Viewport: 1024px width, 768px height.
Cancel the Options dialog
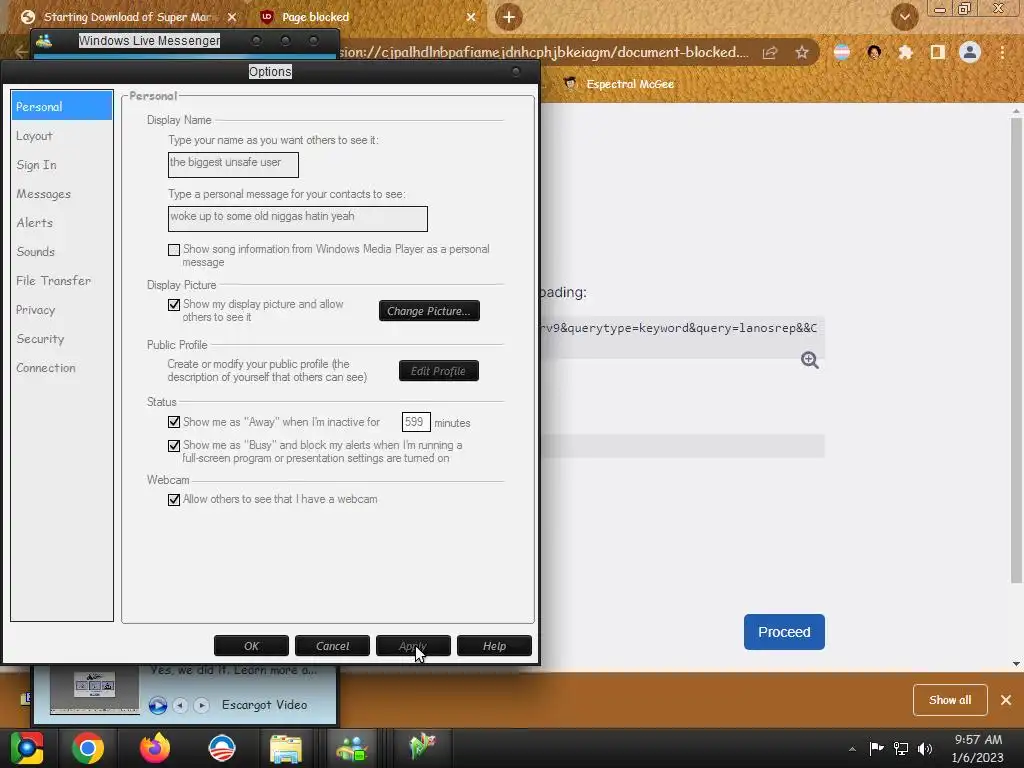tap(332, 646)
